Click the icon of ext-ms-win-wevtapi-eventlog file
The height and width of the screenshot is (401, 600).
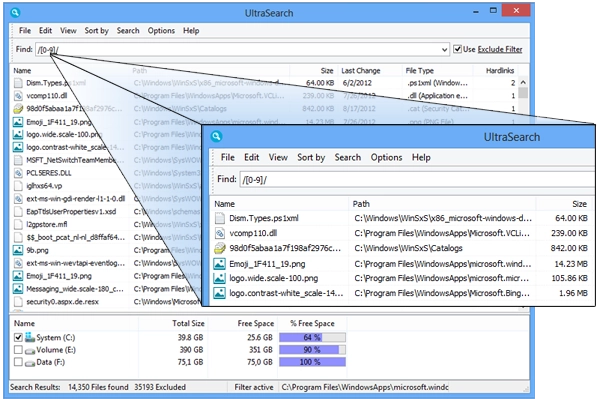coord(18,263)
